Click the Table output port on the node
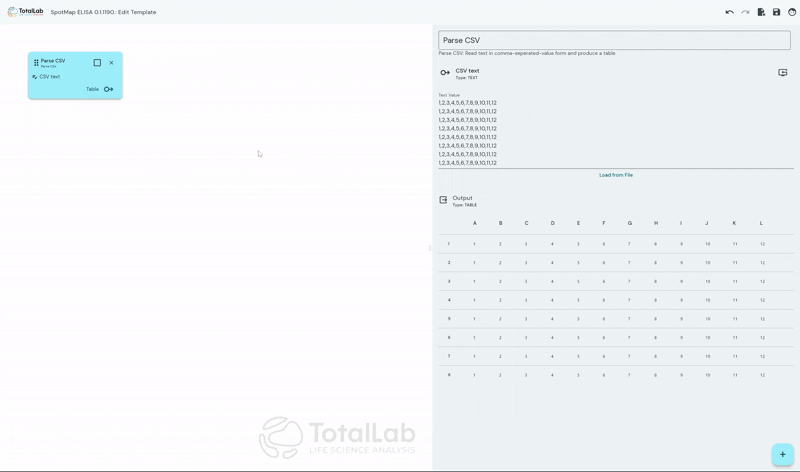 click(x=109, y=89)
